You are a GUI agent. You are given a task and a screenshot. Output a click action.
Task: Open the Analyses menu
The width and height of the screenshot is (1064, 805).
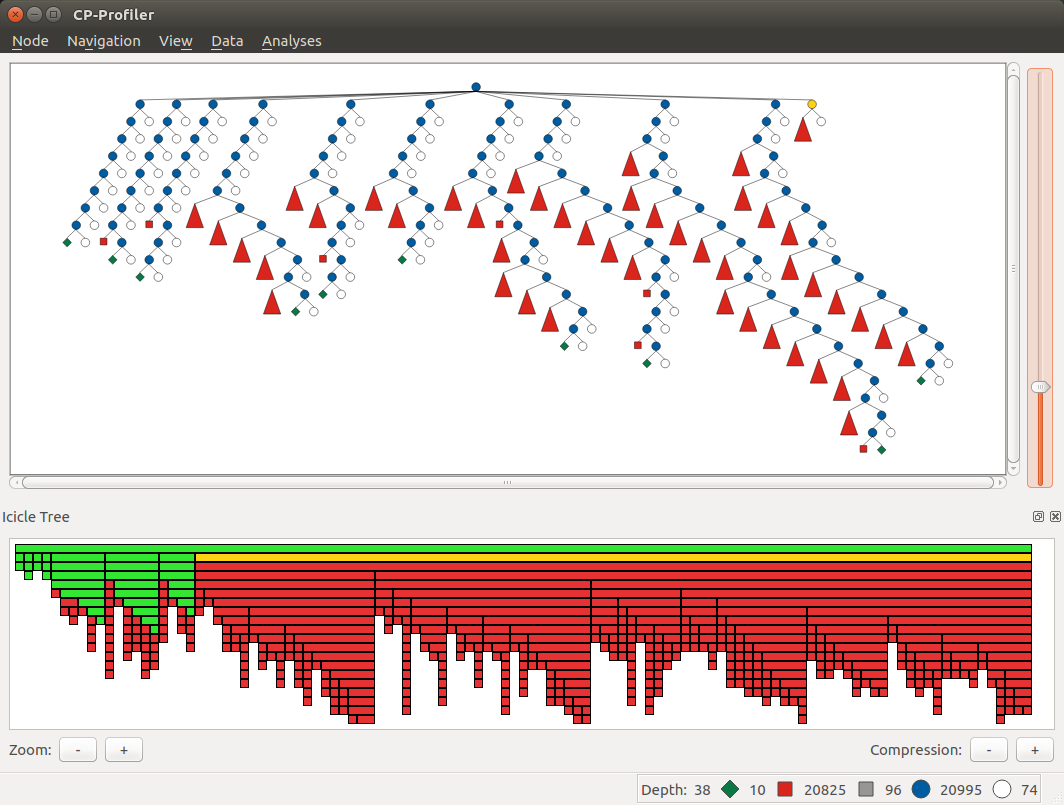click(291, 41)
